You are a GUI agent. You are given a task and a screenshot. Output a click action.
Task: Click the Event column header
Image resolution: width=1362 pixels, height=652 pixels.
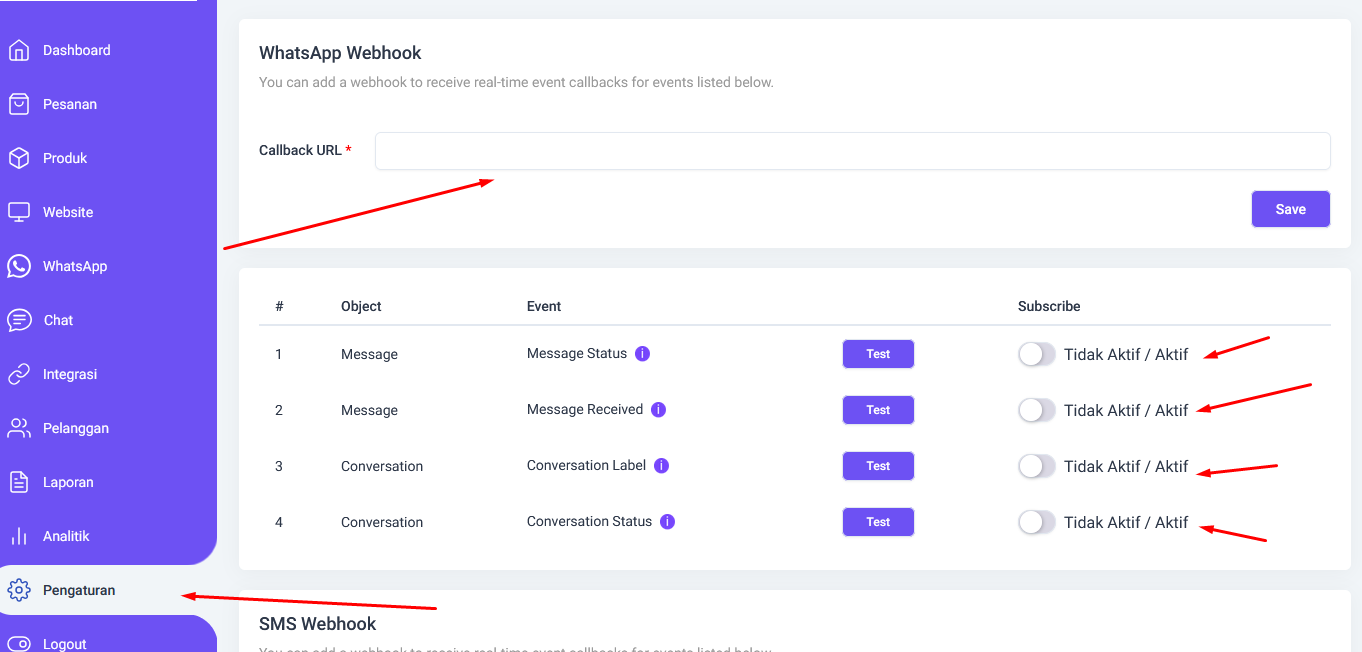click(x=544, y=306)
